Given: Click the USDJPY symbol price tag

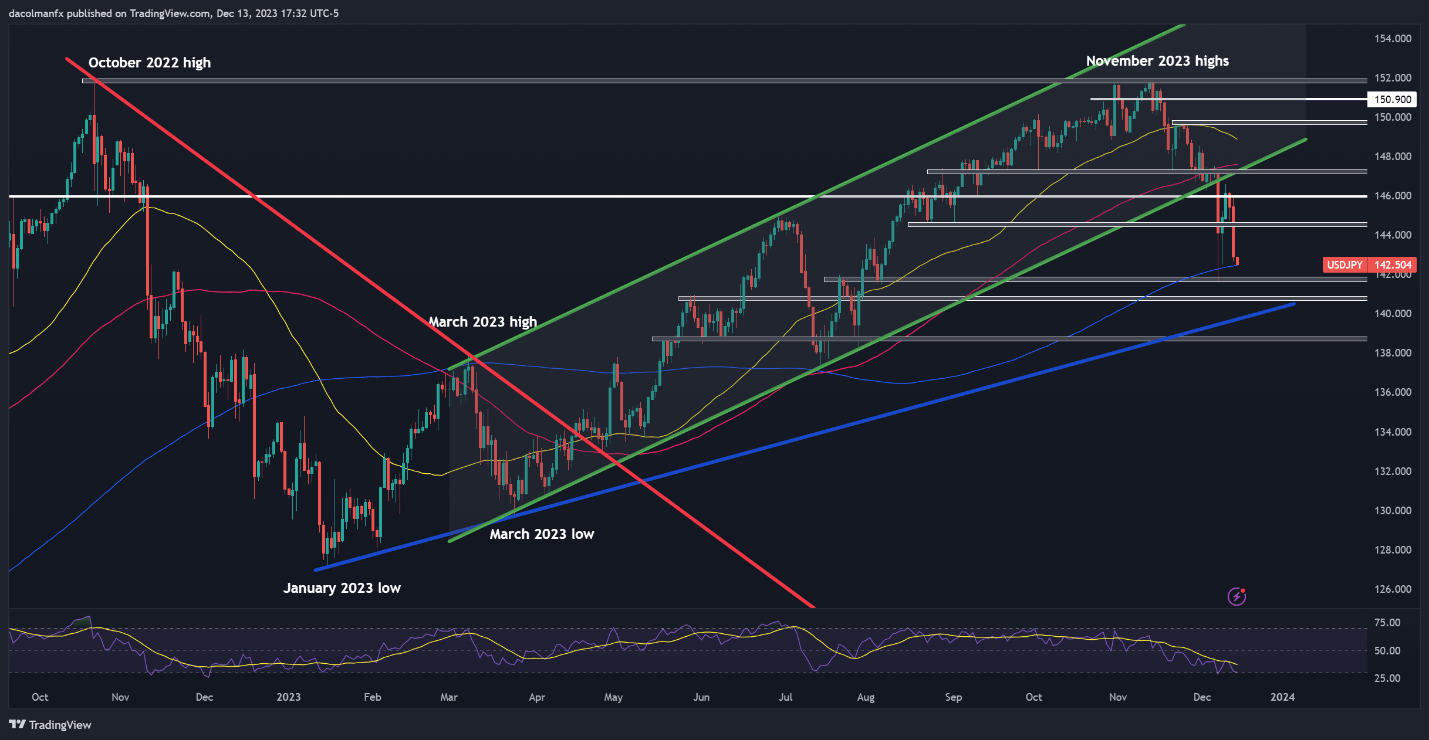Looking at the screenshot, I should pos(1346,265).
